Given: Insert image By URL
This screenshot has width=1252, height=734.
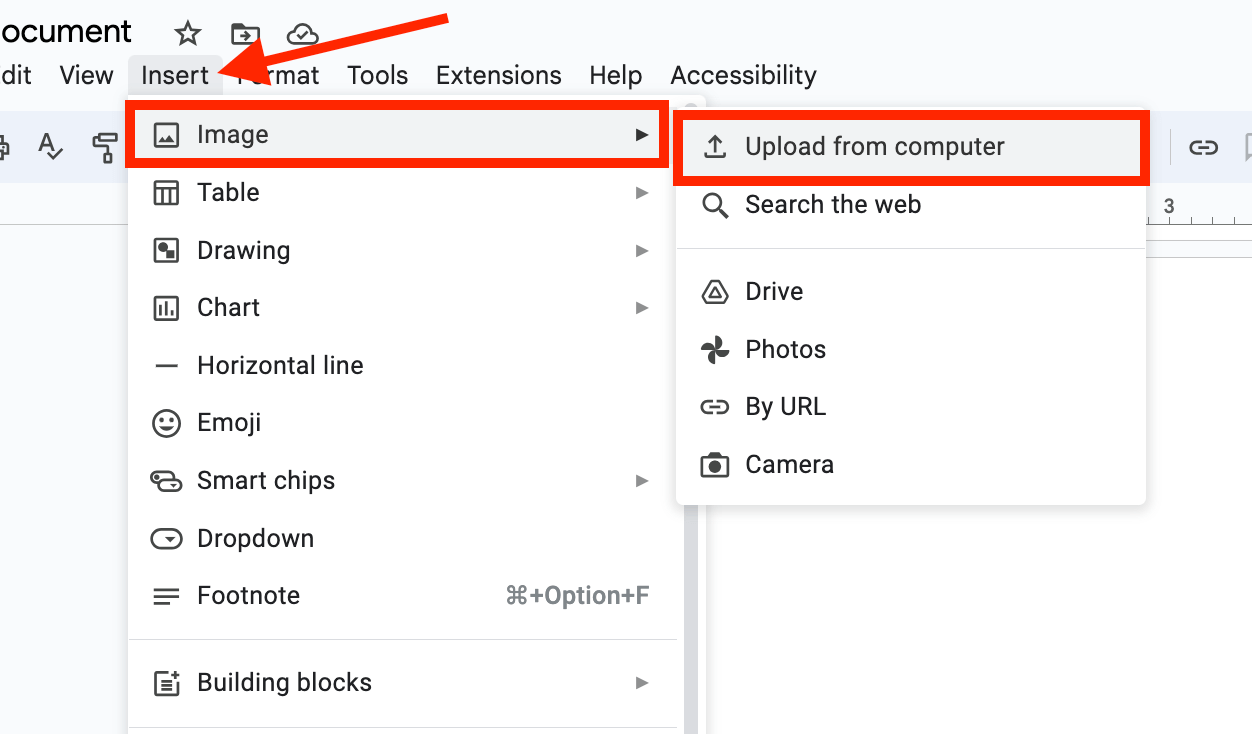Looking at the screenshot, I should click(911, 407).
